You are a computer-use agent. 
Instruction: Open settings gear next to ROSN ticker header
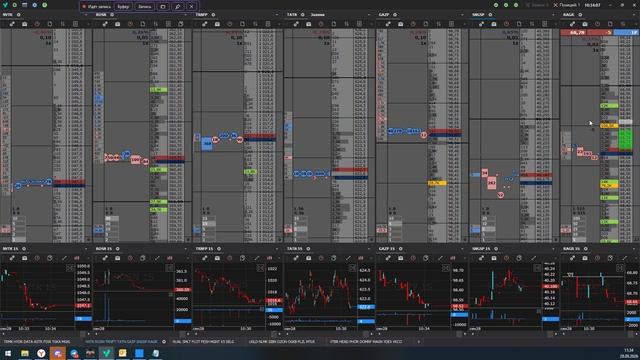pos(112,15)
